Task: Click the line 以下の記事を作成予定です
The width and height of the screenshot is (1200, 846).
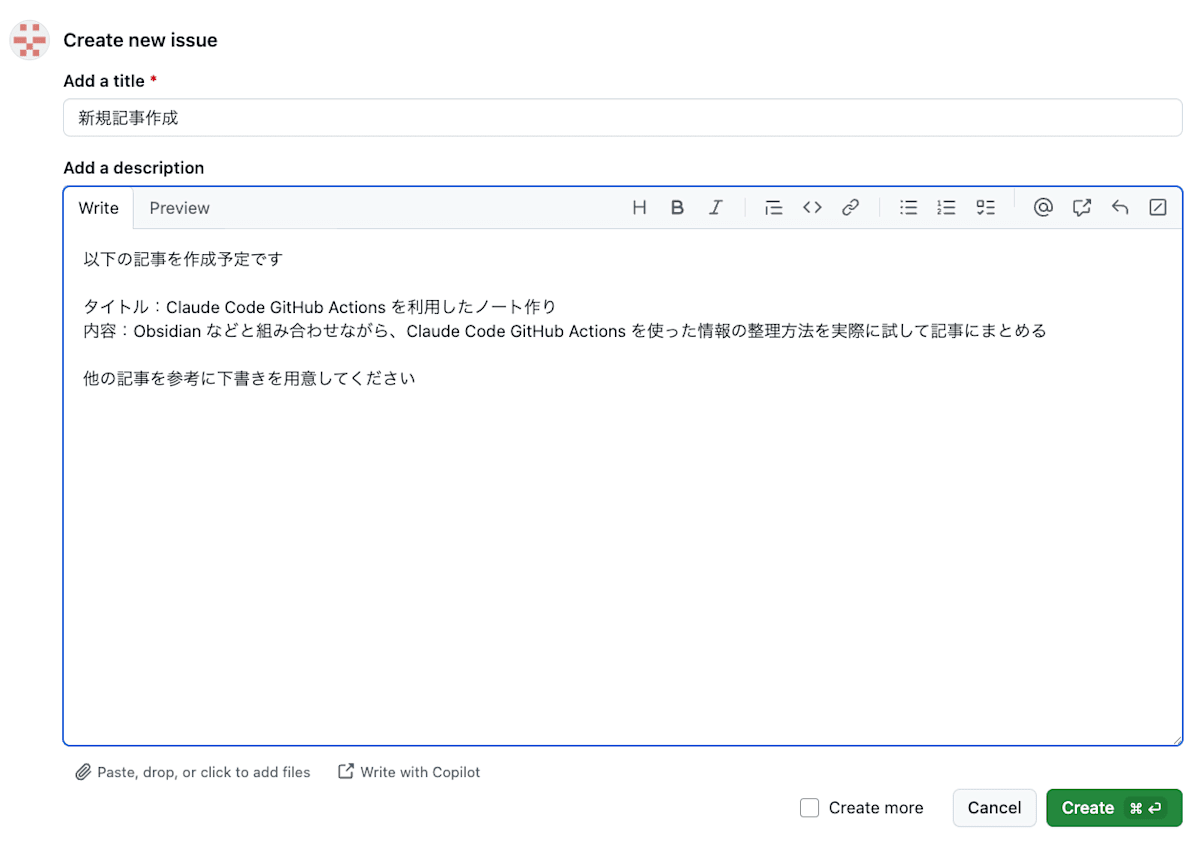Action: click(183, 259)
